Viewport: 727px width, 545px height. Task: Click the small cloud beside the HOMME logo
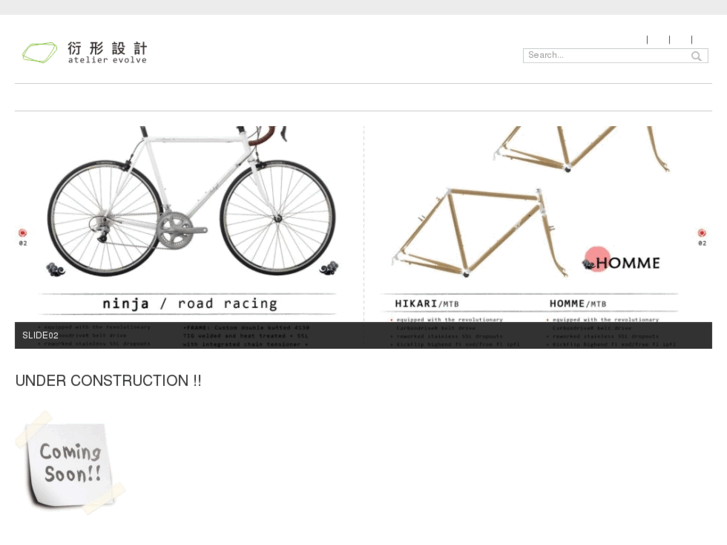[588, 264]
